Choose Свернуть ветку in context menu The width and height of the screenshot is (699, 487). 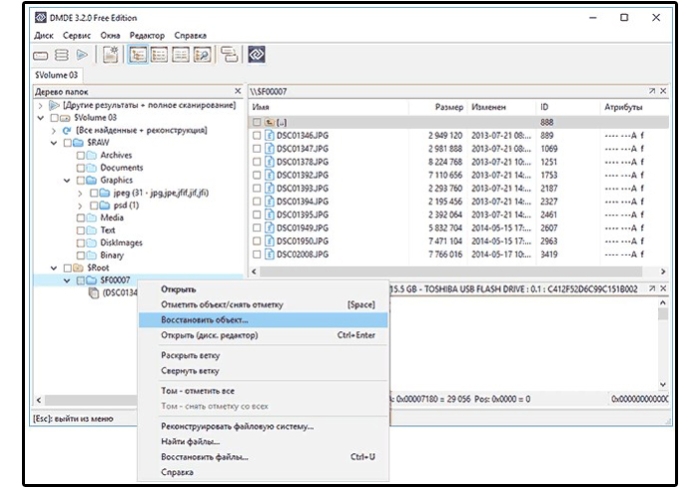point(263,371)
